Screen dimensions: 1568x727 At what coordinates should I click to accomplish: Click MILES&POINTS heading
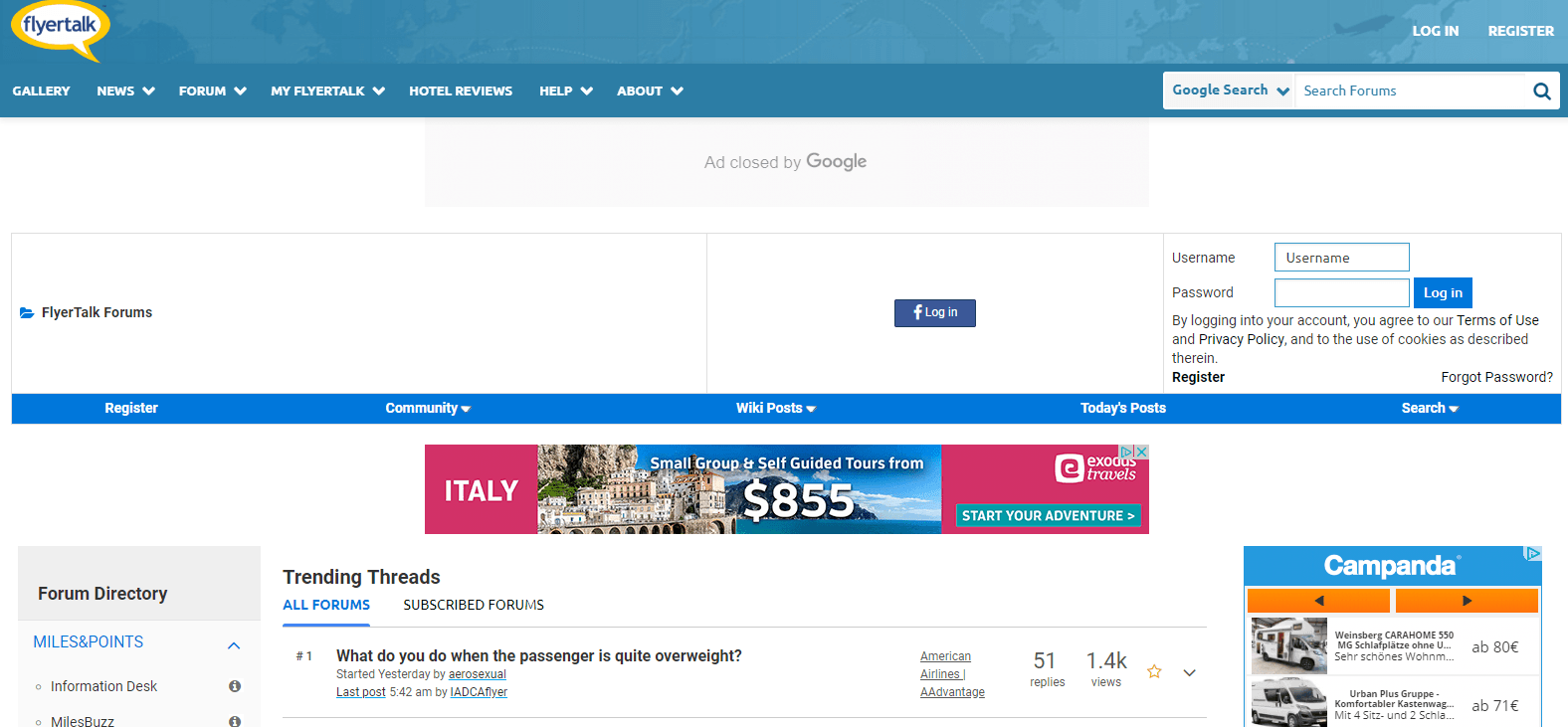pos(89,642)
